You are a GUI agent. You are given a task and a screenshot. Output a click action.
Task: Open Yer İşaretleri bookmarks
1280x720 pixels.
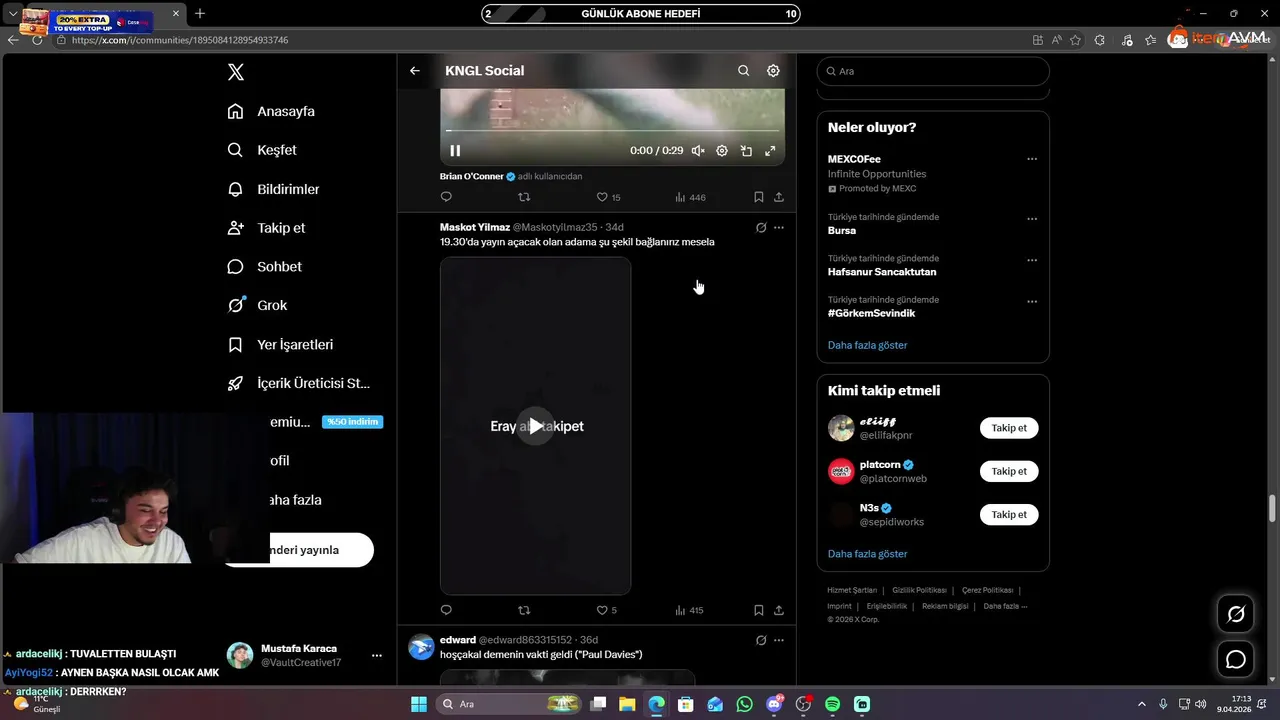pos(280,344)
